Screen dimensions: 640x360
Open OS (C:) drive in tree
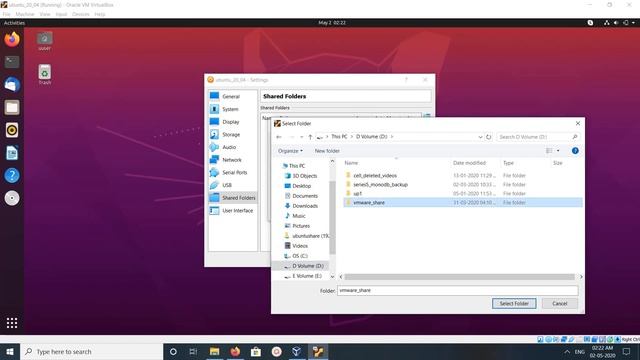tap(300, 256)
